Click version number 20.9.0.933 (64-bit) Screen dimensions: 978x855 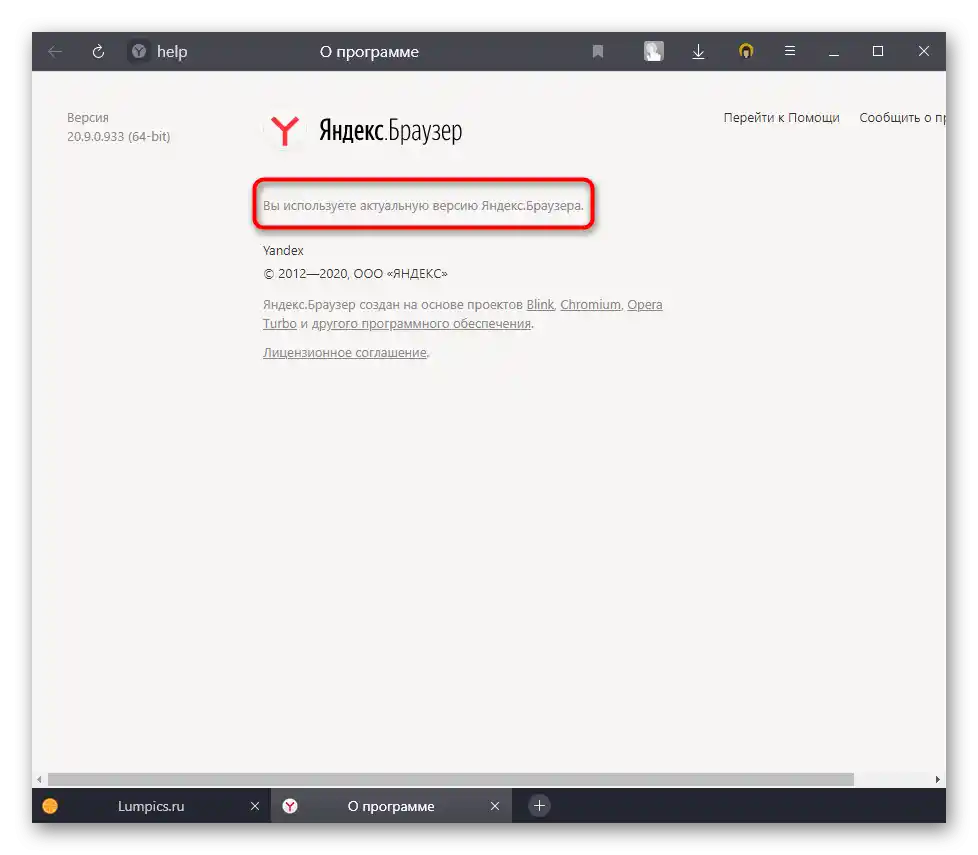pos(119,137)
